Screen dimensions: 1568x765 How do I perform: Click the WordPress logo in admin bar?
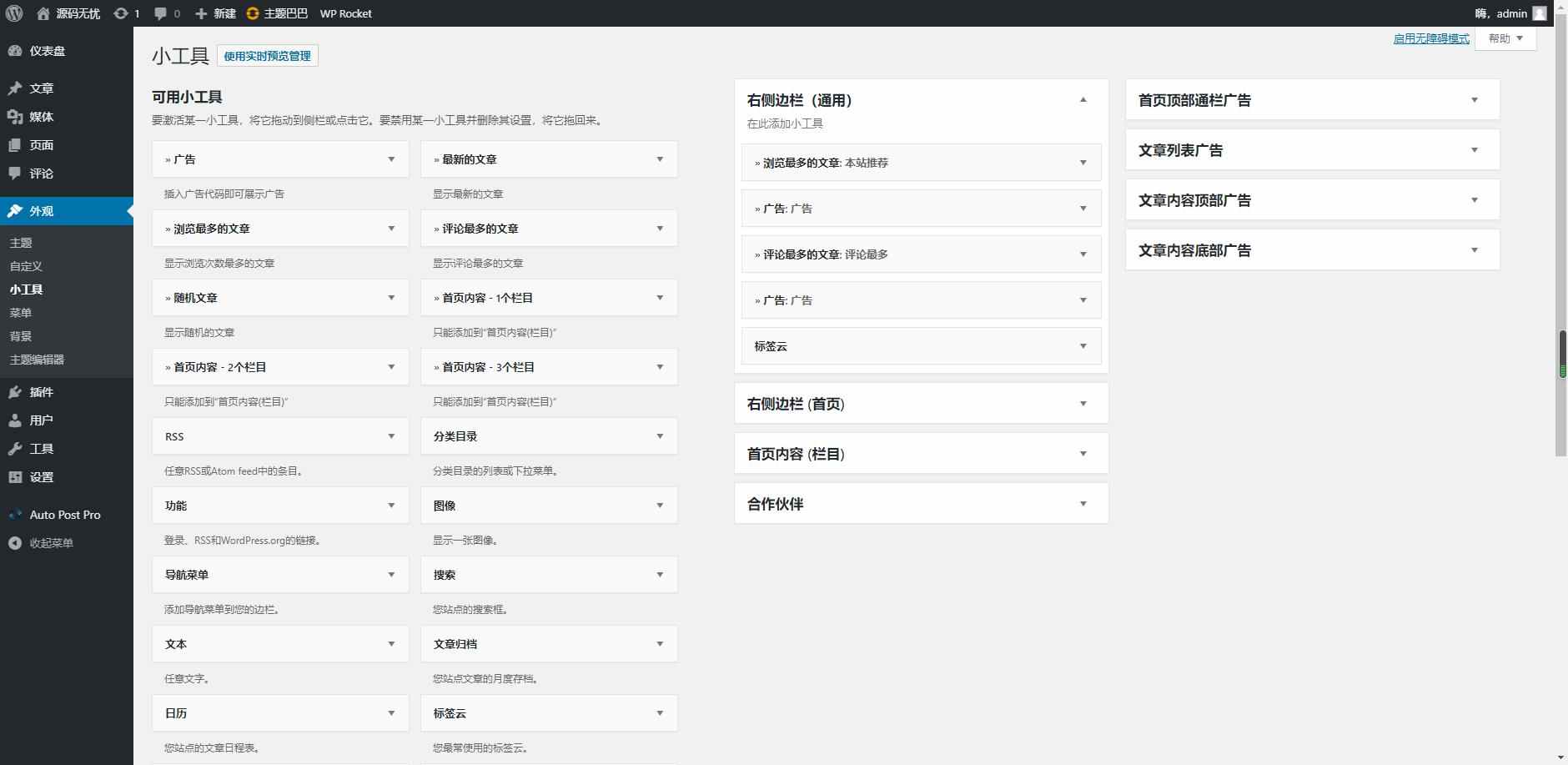[12, 13]
